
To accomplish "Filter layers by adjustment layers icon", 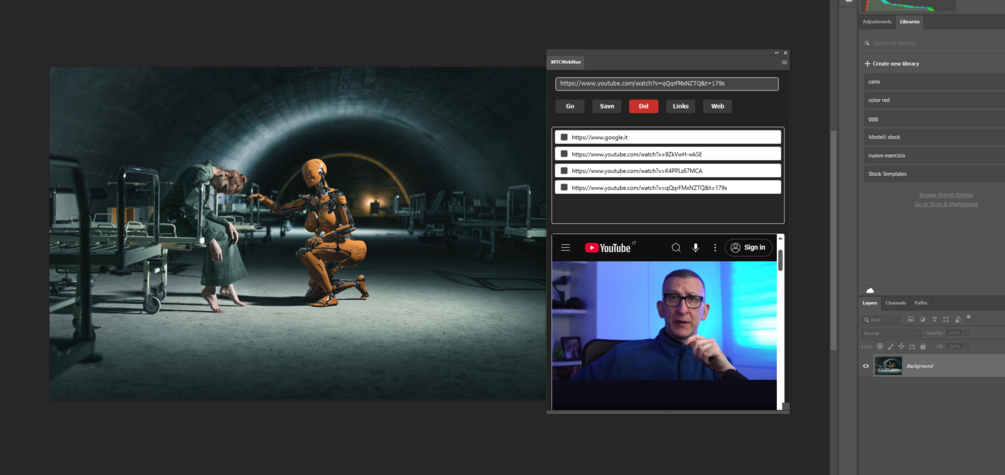I will click(922, 319).
